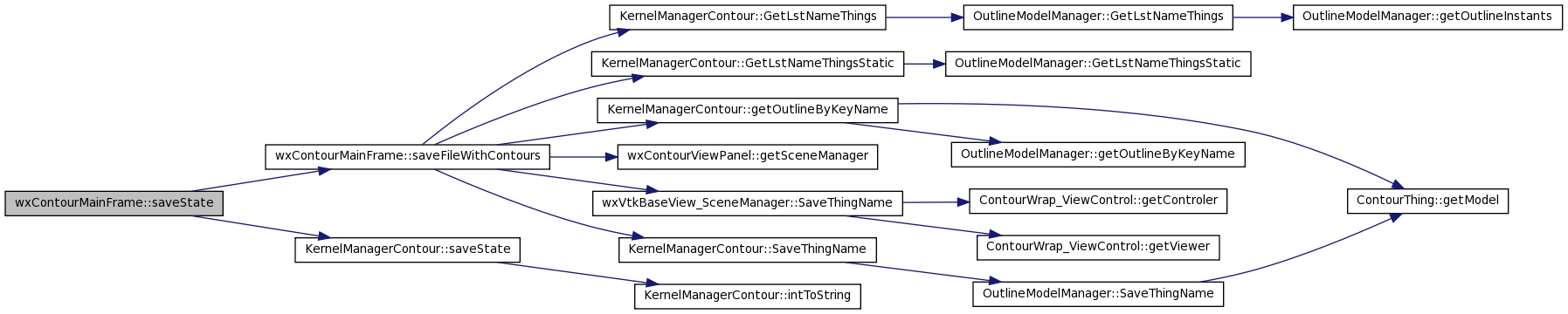
Task: Click KernelManagerContour::SaveThingName node
Action: [x=748, y=249]
